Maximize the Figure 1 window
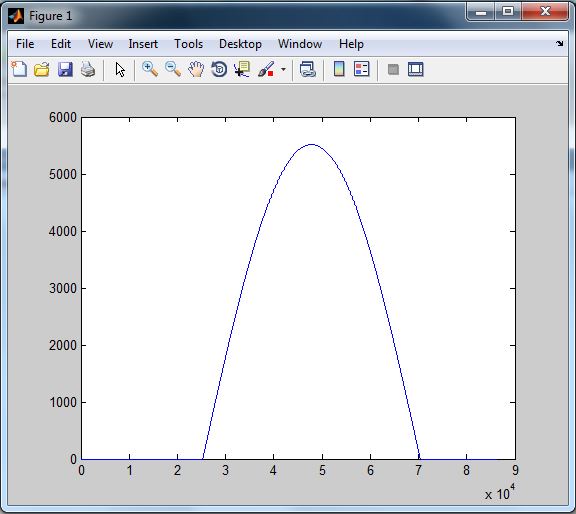576x514 pixels. click(x=508, y=12)
